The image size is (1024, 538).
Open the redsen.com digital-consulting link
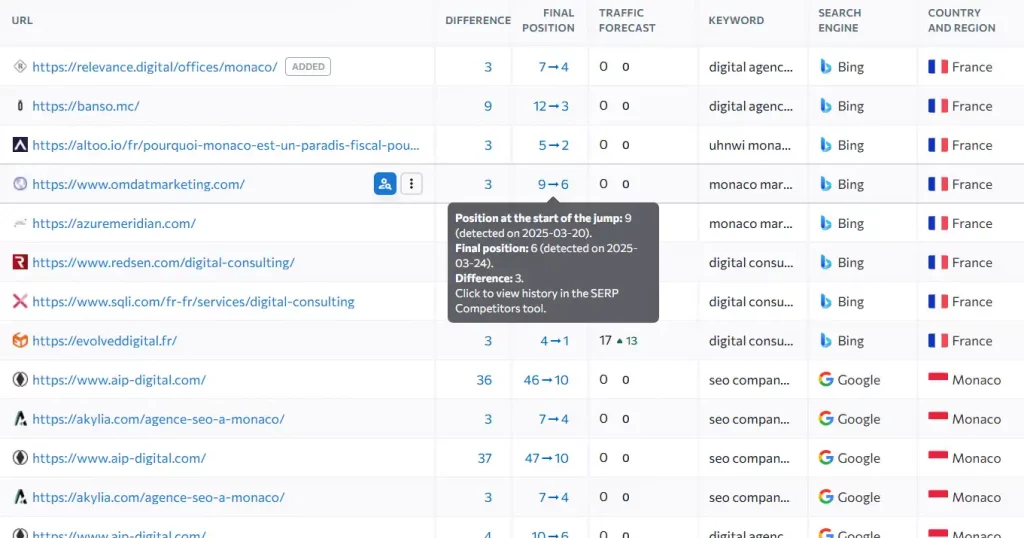click(x=163, y=262)
